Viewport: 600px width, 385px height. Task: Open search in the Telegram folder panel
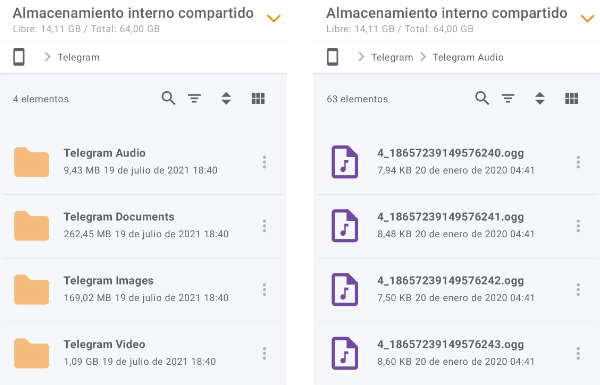[168, 98]
